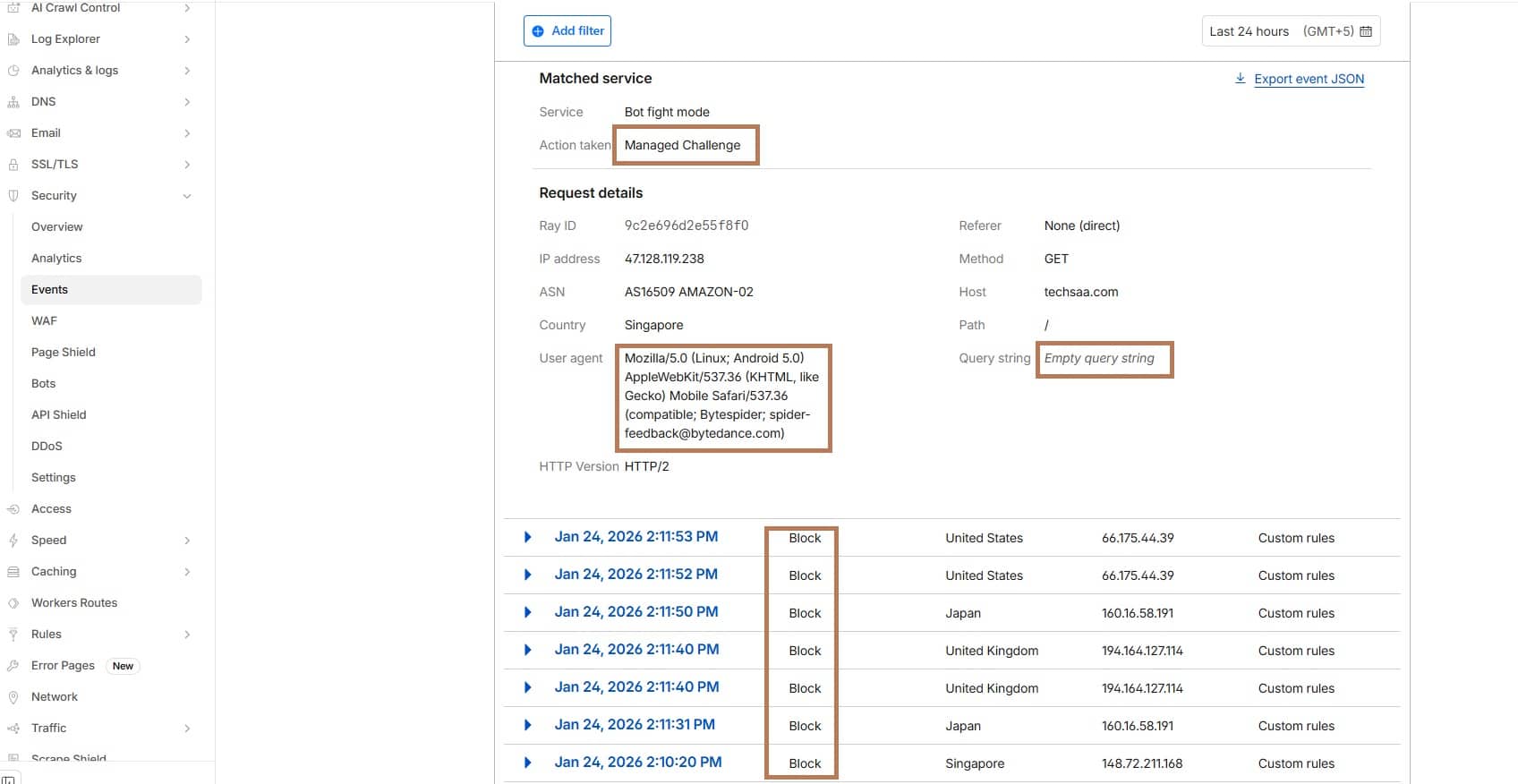Expand the 2:11:53 PM event row
The width and height of the screenshot is (1518, 784).
(x=528, y=537)
